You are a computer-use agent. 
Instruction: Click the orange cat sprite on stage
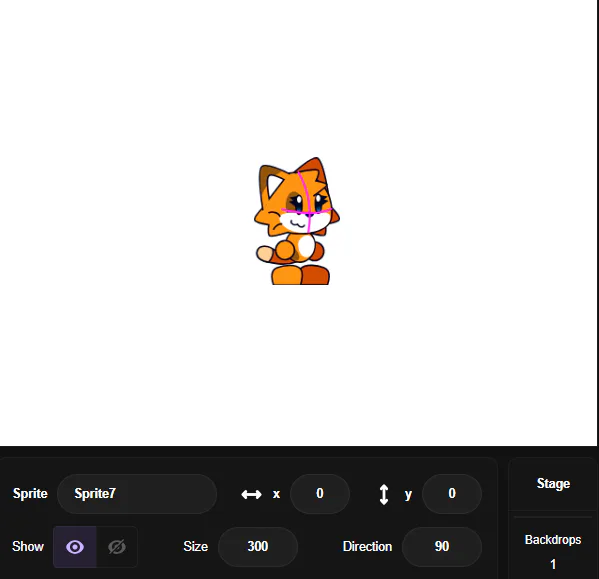[x=297, y=221]
